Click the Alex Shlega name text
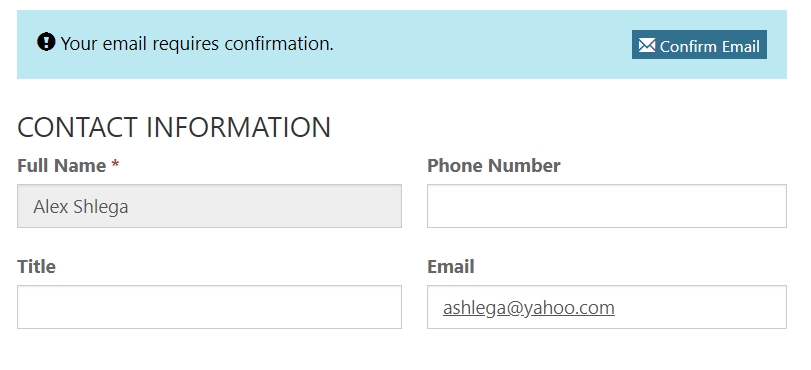Screen dimensions: 811x370 [81, 206]
